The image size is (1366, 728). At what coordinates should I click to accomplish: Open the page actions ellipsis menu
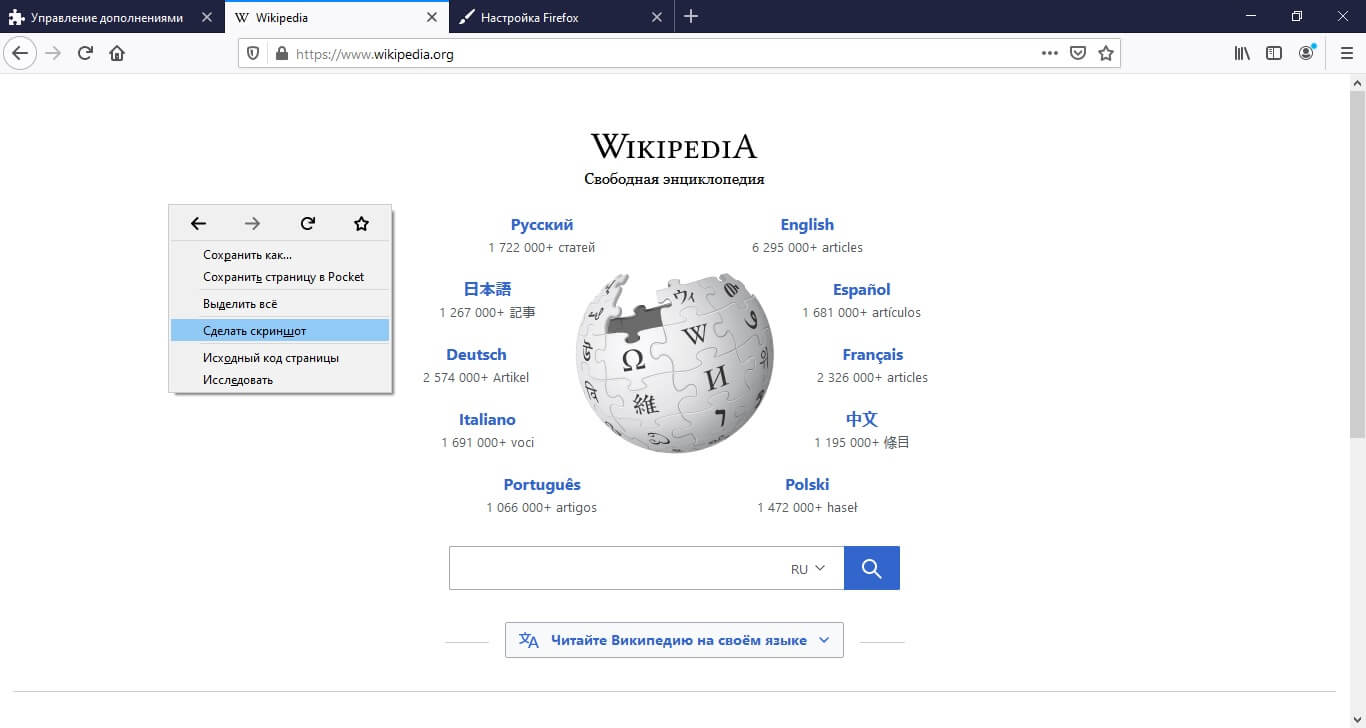[x=1049, y=53]
